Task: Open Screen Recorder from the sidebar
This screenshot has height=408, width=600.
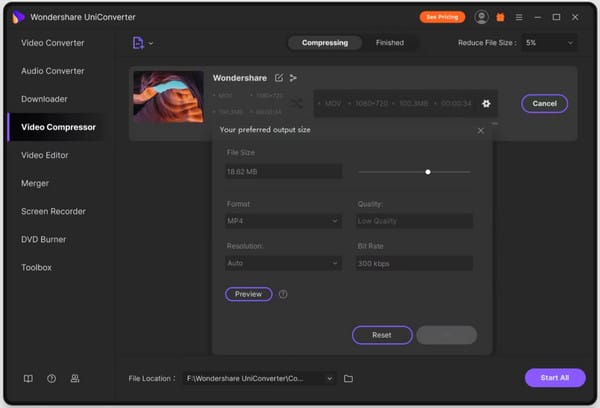Action: click(53, 211)
